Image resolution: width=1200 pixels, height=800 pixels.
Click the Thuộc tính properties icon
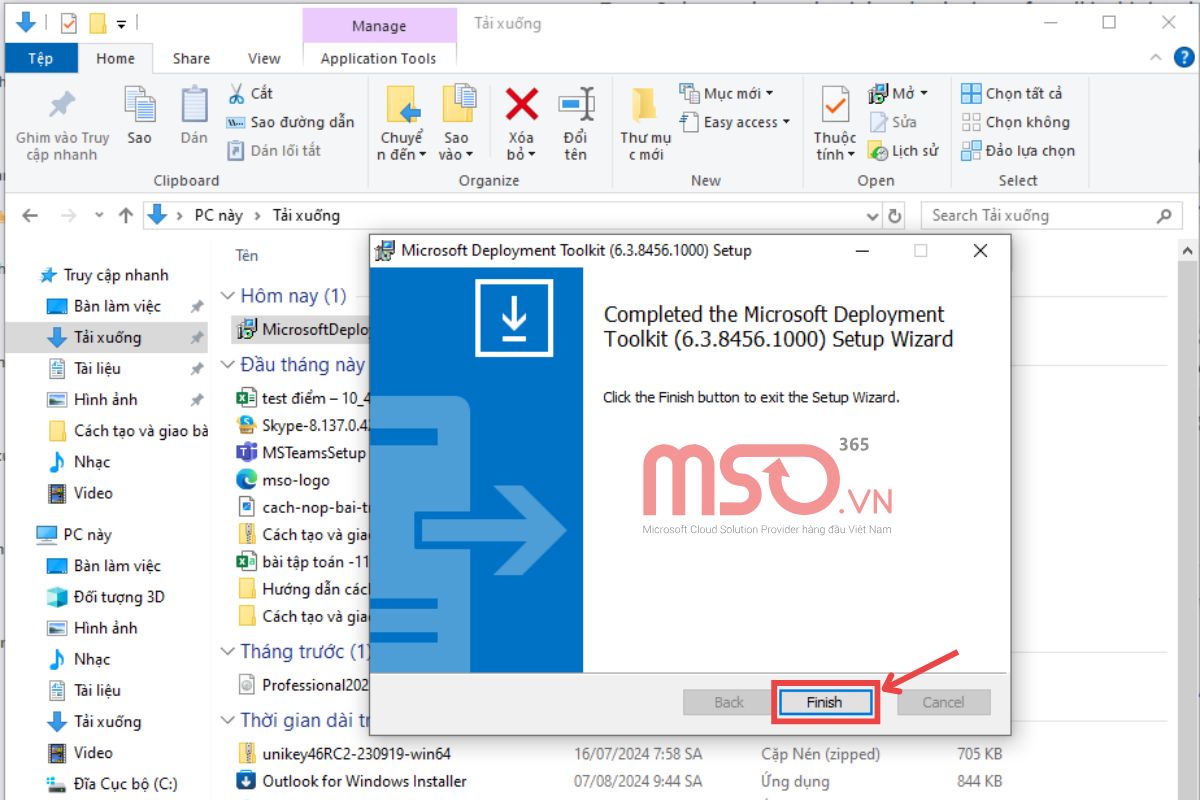(834, 123)
